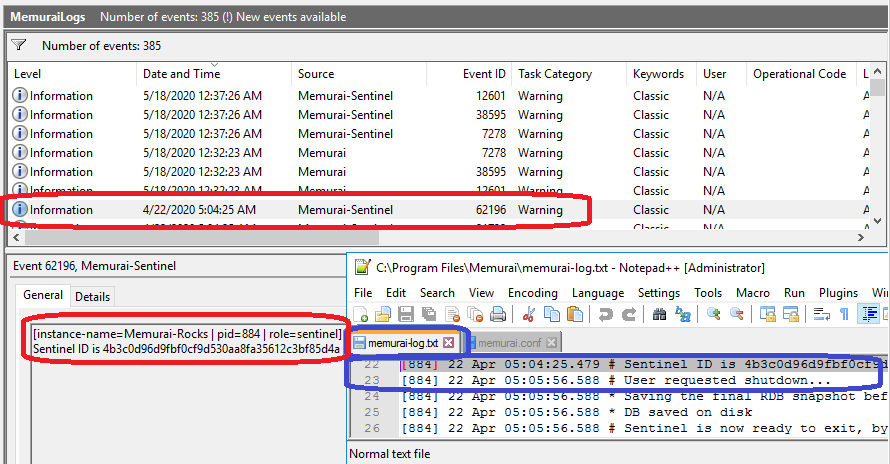The image size is (890, 464).
Task: Click the Replace icon
Action: (682, 314)
